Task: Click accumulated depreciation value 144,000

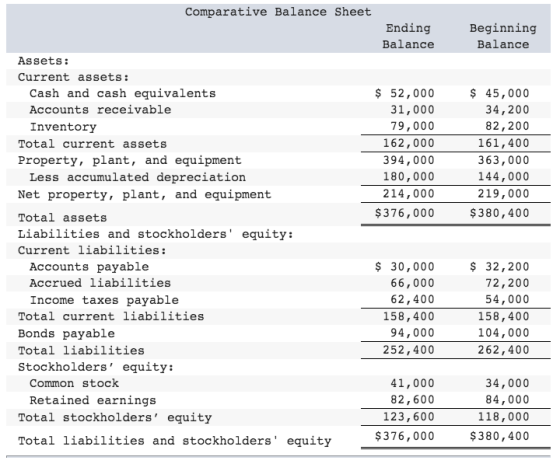Action: [x=504, y=176]
